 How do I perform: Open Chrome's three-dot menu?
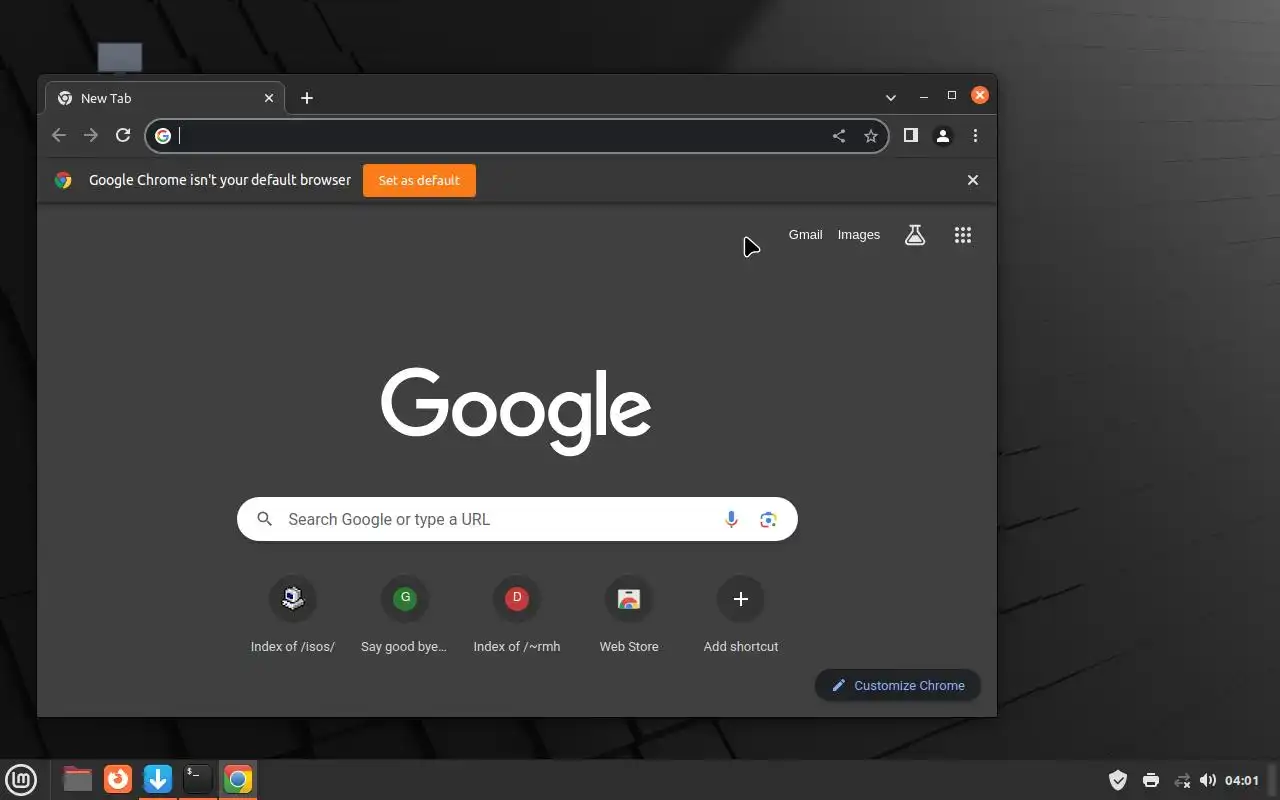[975, 135]
